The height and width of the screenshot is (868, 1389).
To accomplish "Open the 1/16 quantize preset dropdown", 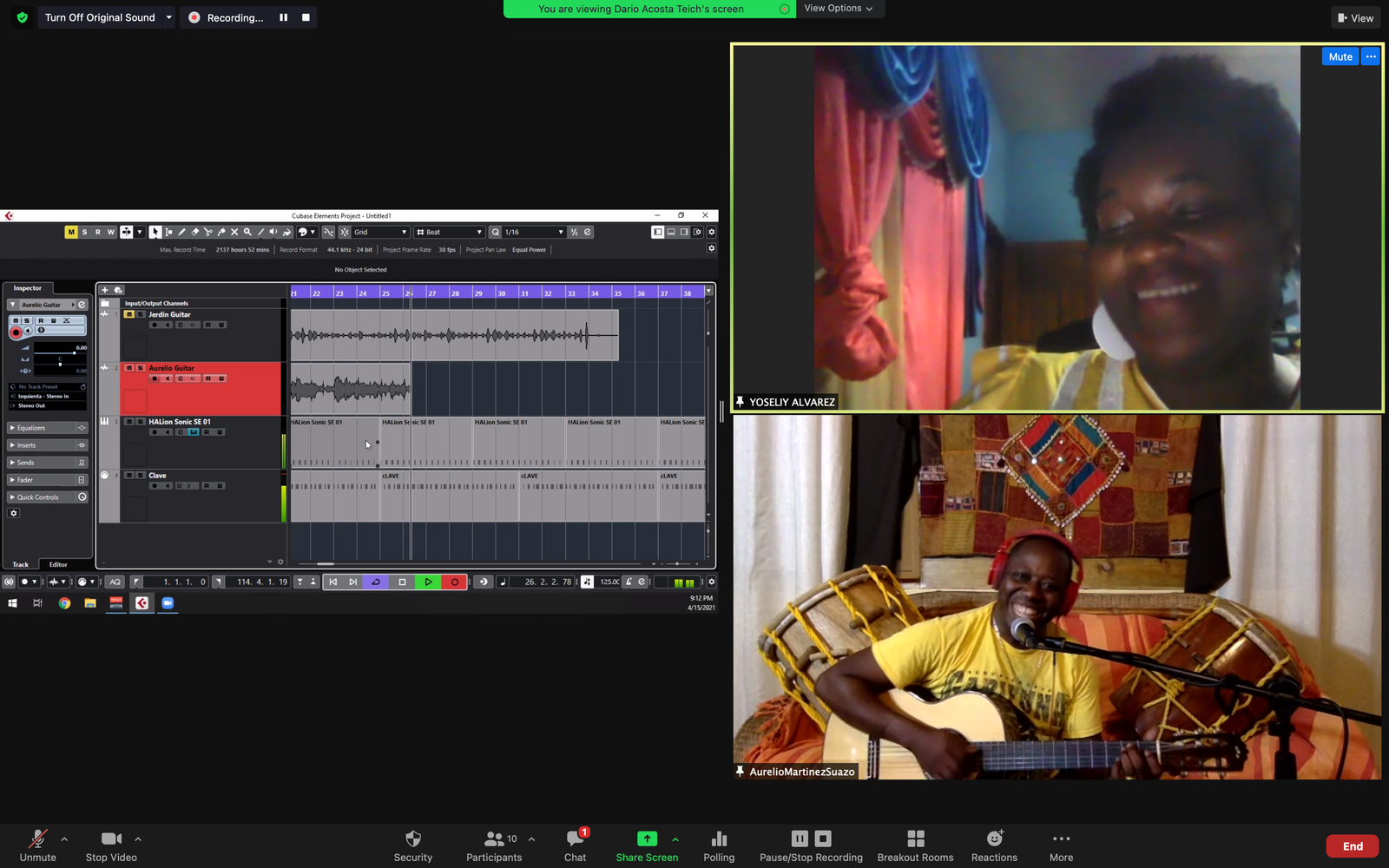I will point(533,232).
